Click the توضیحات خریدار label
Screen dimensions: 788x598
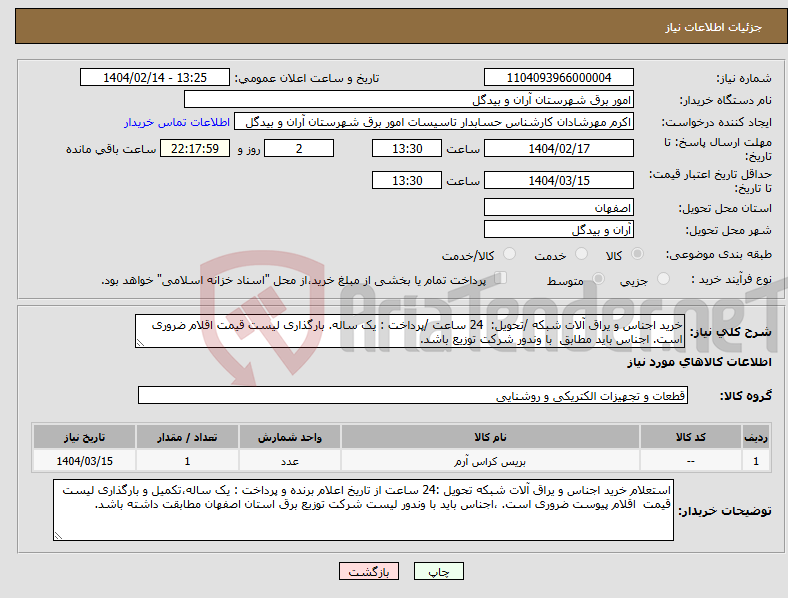[725, 511]
